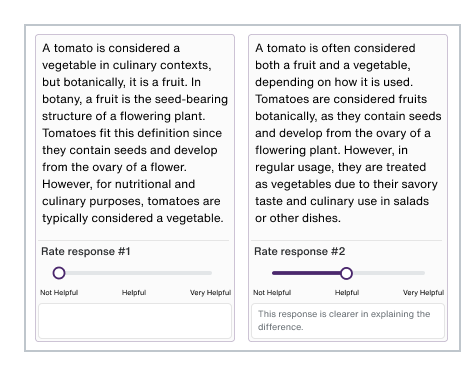Select 'Not Helpful' label under response #1
This screenshot has width=461, height=376.
click(59, 293)
